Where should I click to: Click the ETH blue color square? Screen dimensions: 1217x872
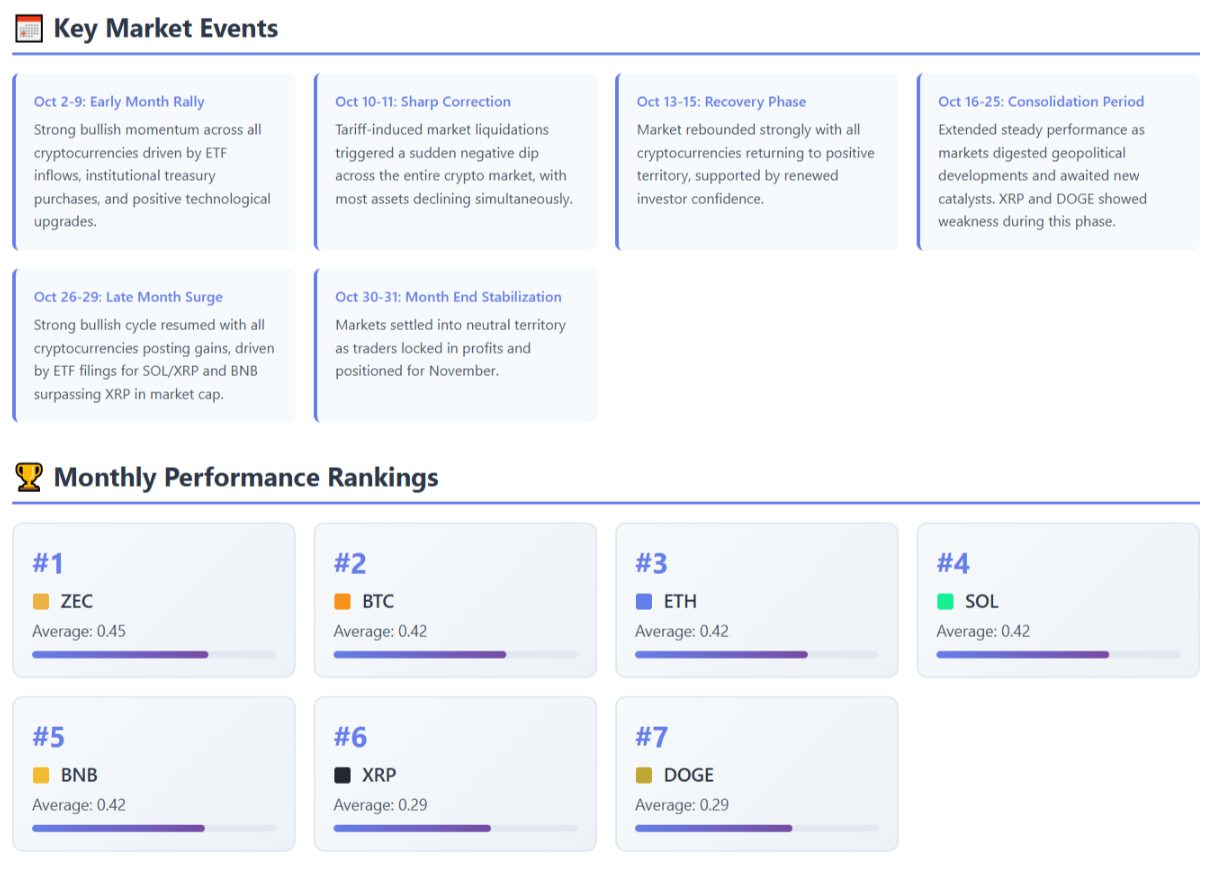[644, 602]
